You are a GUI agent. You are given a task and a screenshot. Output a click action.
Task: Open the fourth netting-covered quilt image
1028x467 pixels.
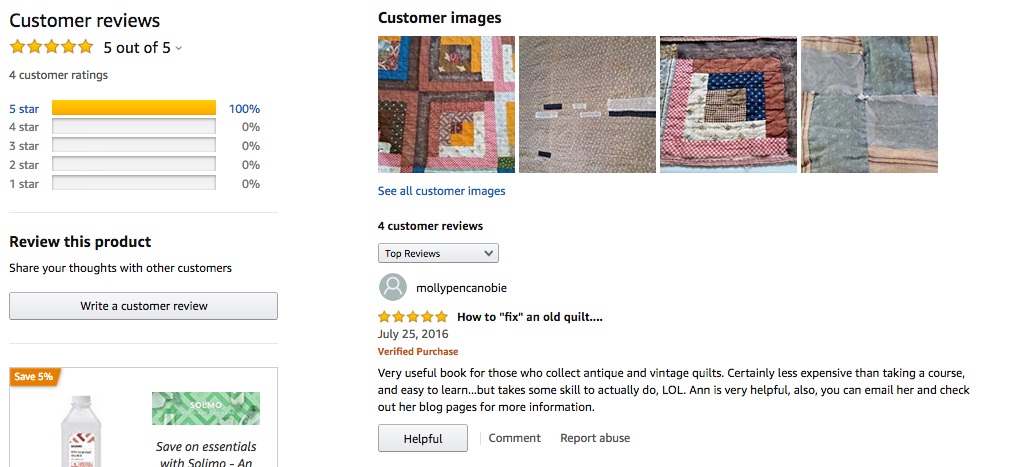[869, 104]
